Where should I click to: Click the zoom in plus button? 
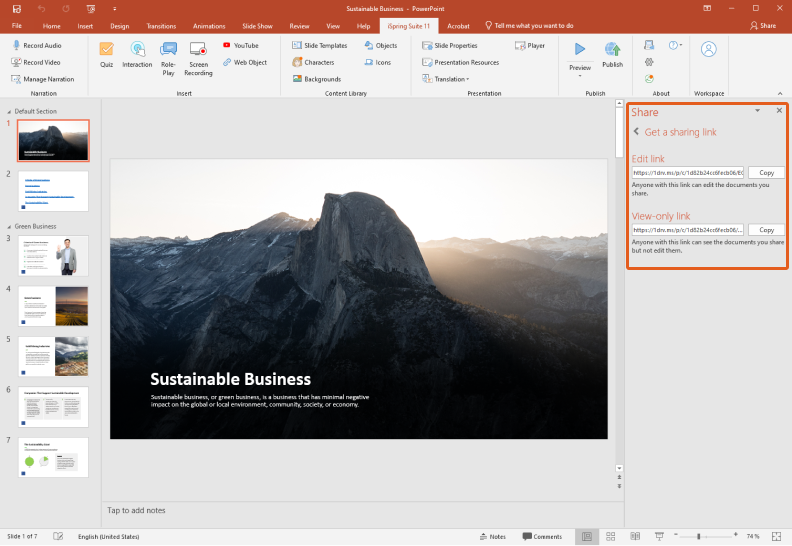(735, 534)
